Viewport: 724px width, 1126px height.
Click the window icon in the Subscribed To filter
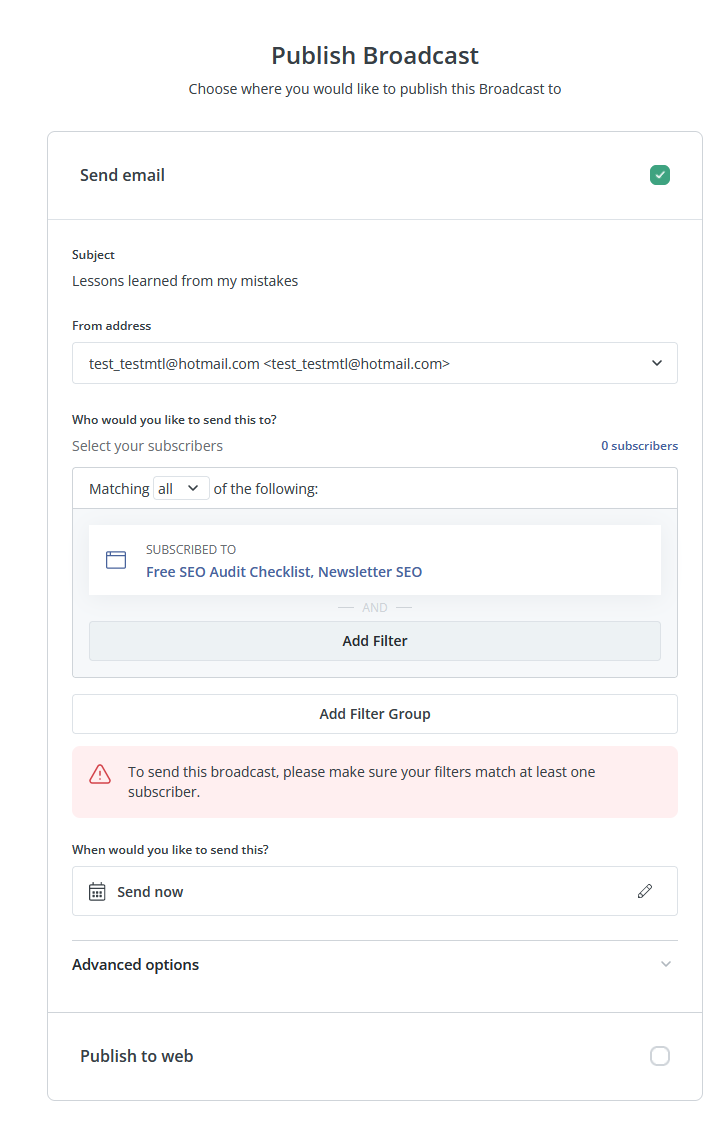point(116,560)
